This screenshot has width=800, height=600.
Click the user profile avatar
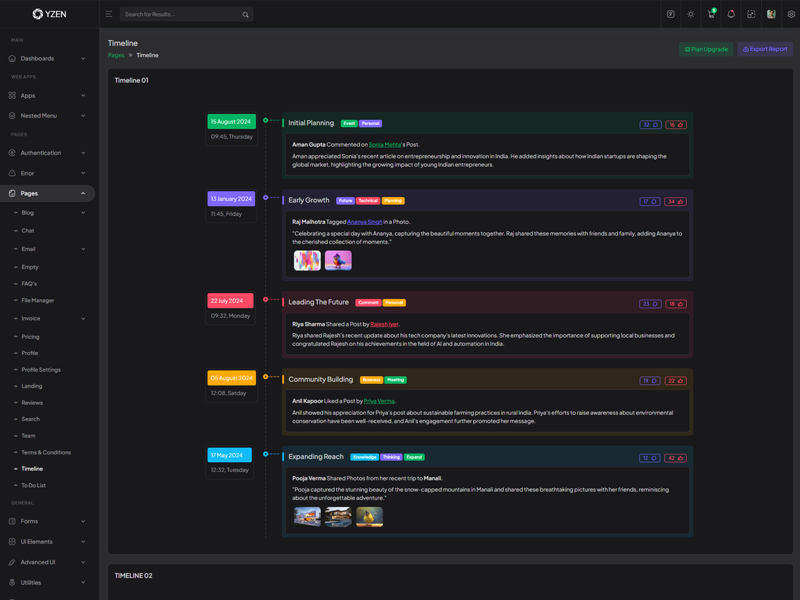pos(771,14)
